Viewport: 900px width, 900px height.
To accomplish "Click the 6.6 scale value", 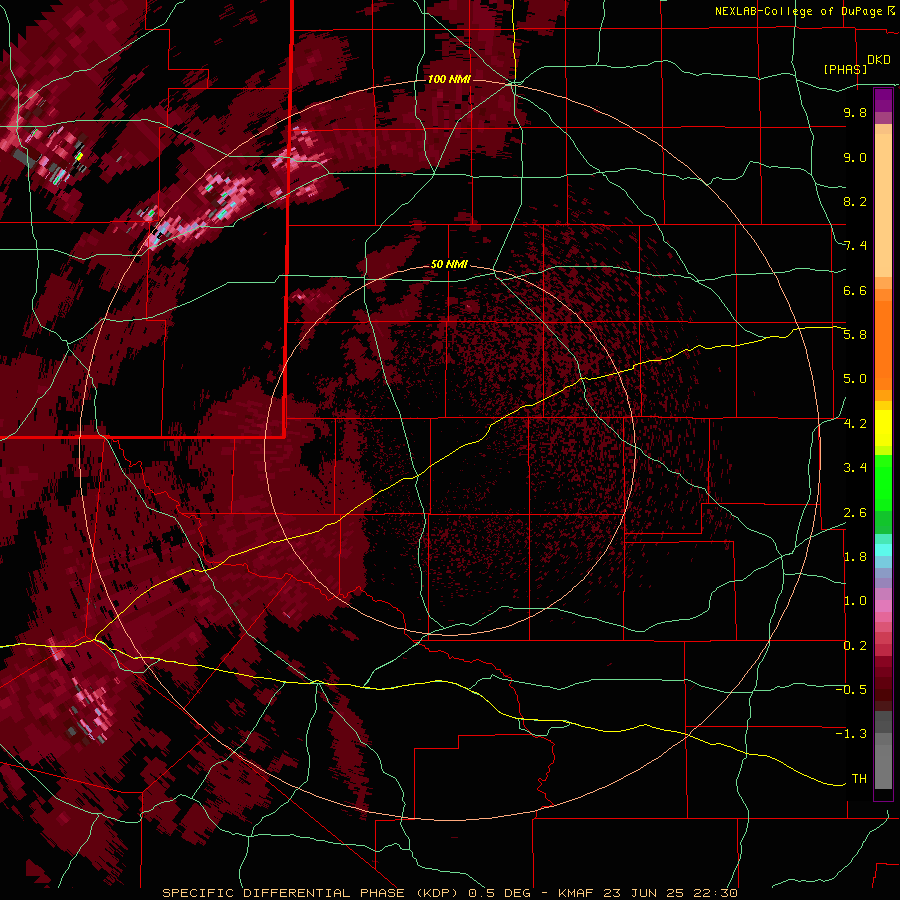I will click(855, 290).
